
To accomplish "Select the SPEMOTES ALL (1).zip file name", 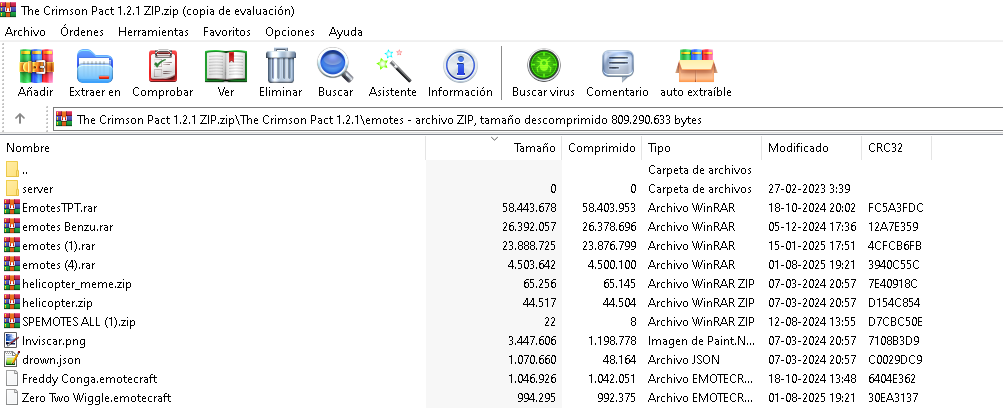I will coord(79,321).
